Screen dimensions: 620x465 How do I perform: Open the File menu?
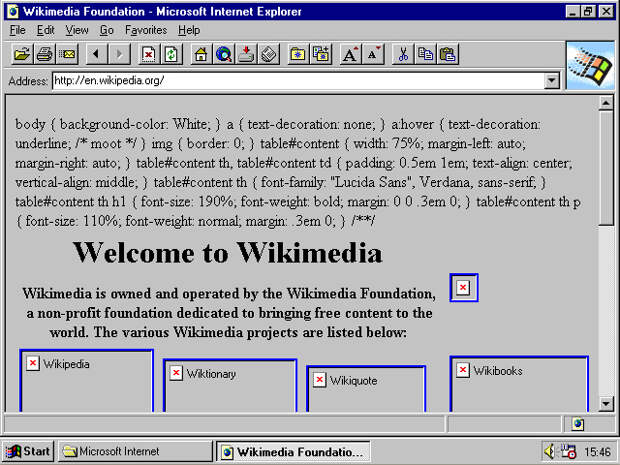click(x=17, y=30)
